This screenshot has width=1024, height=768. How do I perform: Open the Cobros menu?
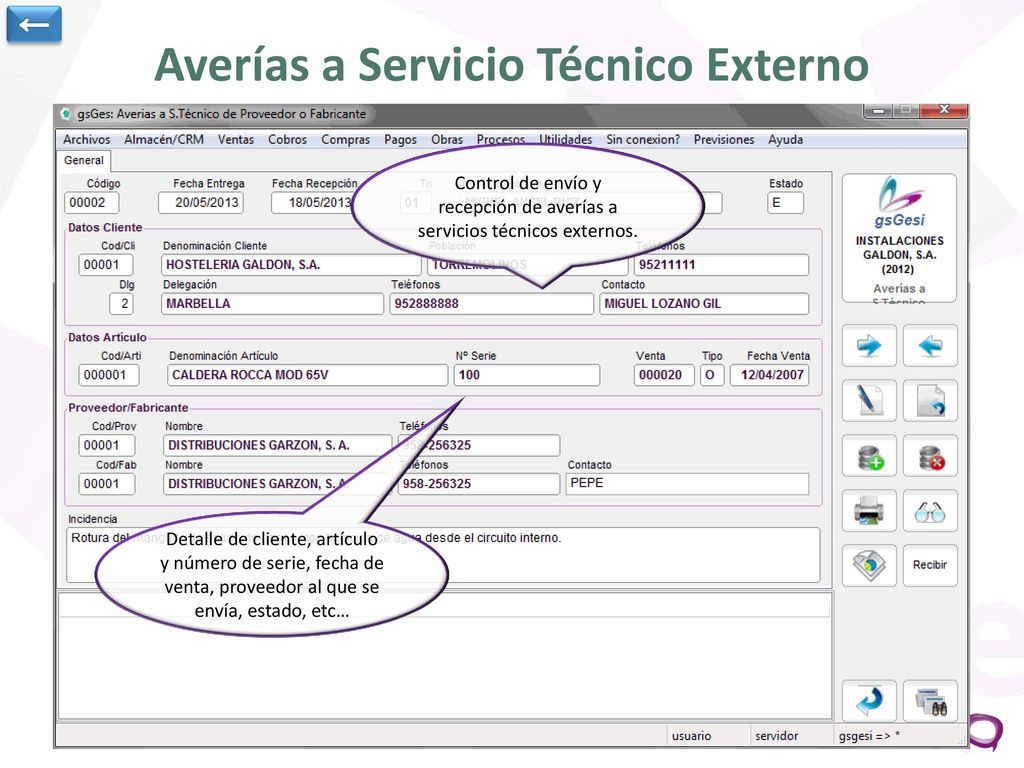[x=287, y=139]
